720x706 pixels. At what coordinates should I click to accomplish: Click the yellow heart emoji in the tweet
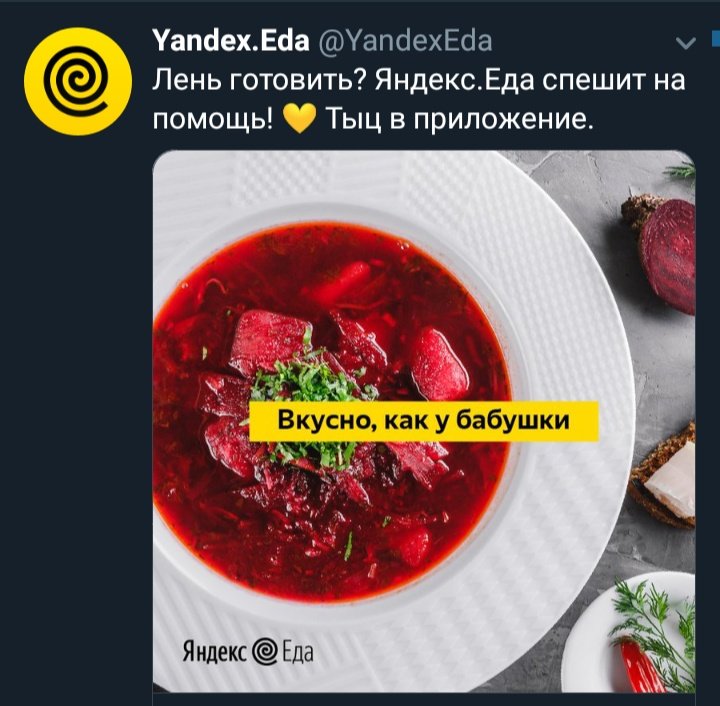(299, 118)
